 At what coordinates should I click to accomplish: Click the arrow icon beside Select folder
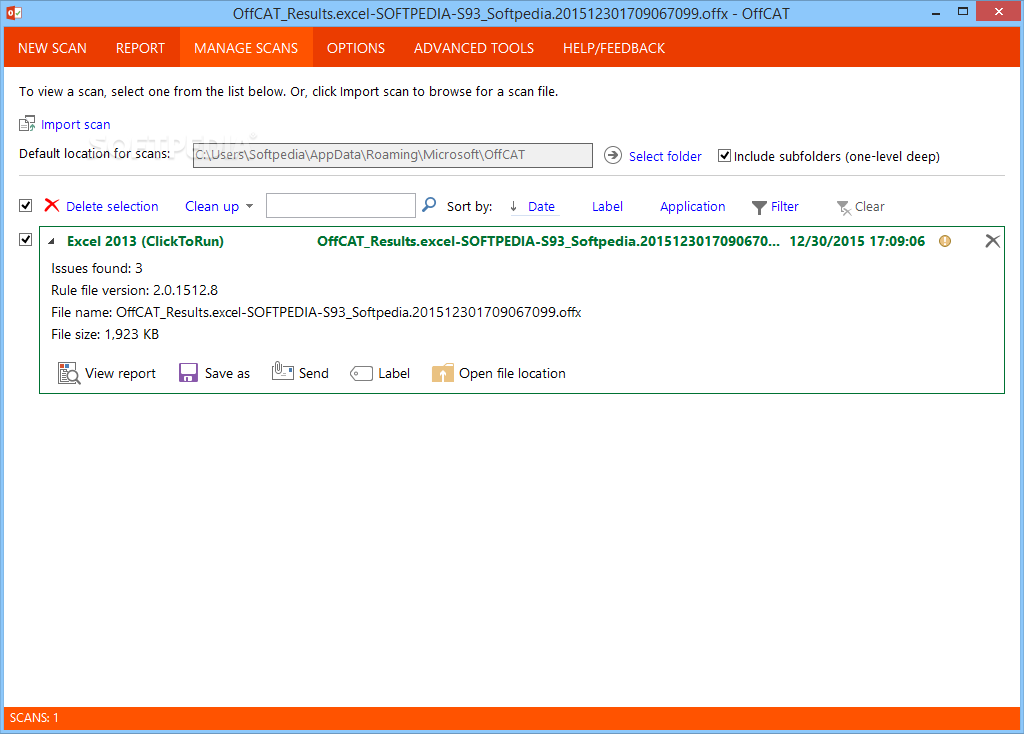[613, 155]
